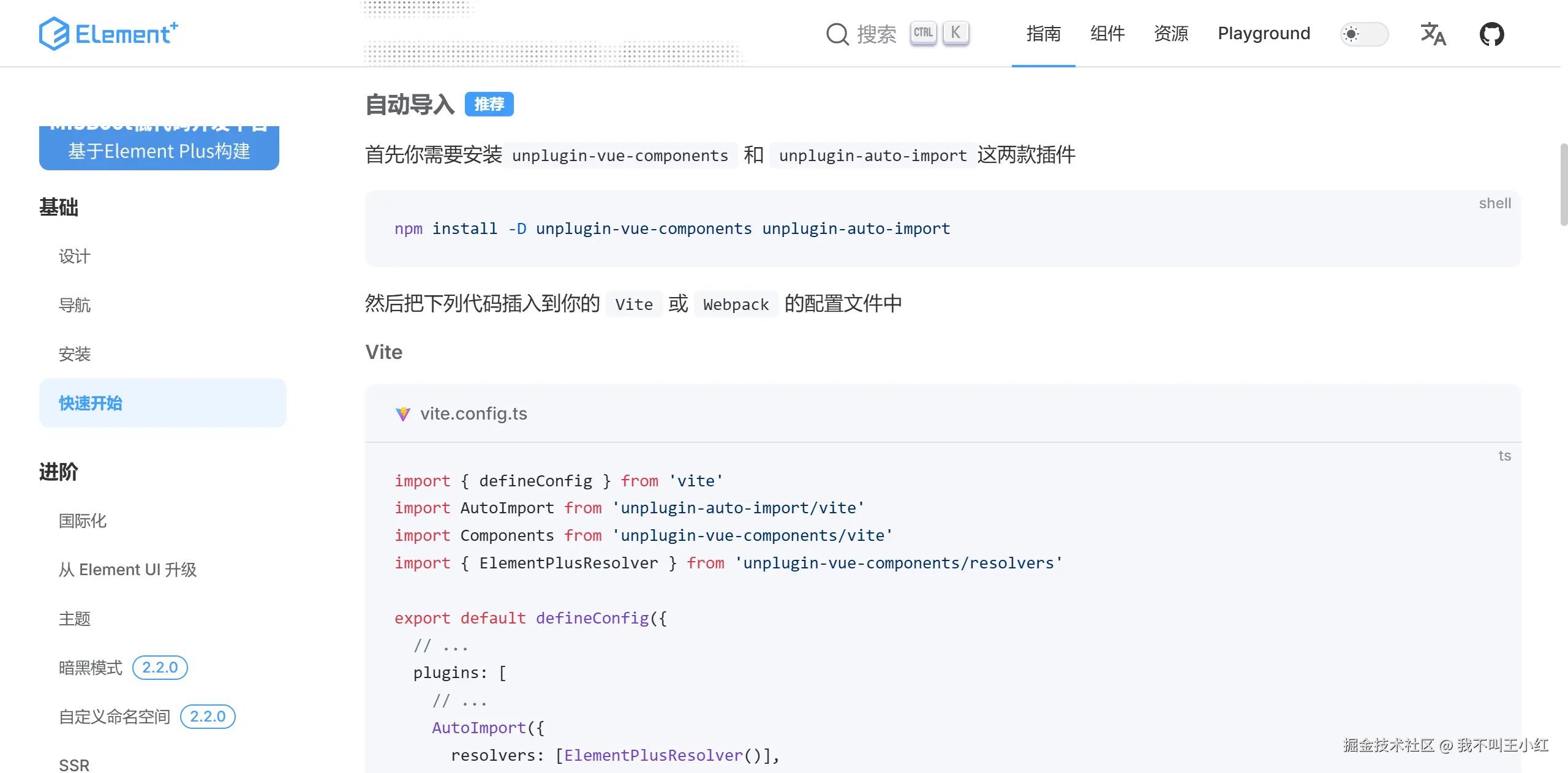Toggle dark mode theme switch

tap(1363, 34)
